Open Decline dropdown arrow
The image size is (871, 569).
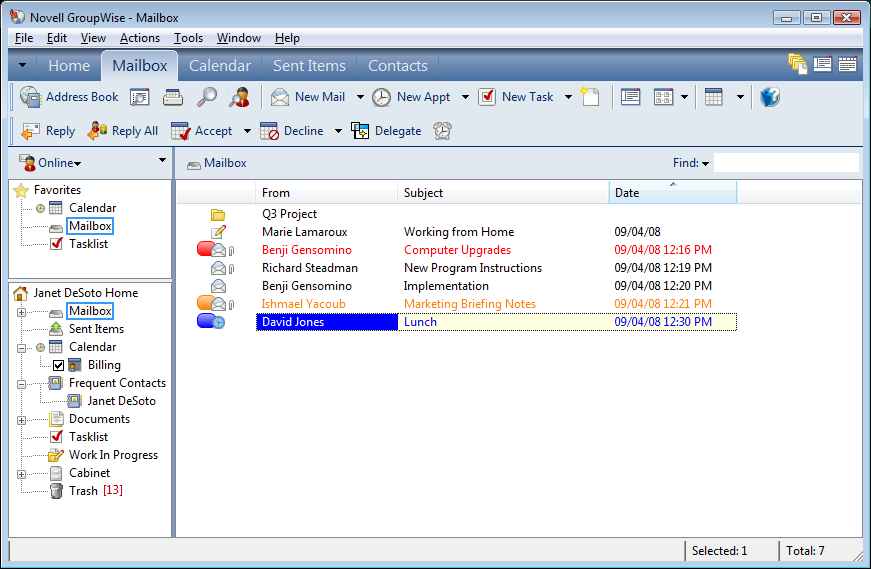(338, 131)
